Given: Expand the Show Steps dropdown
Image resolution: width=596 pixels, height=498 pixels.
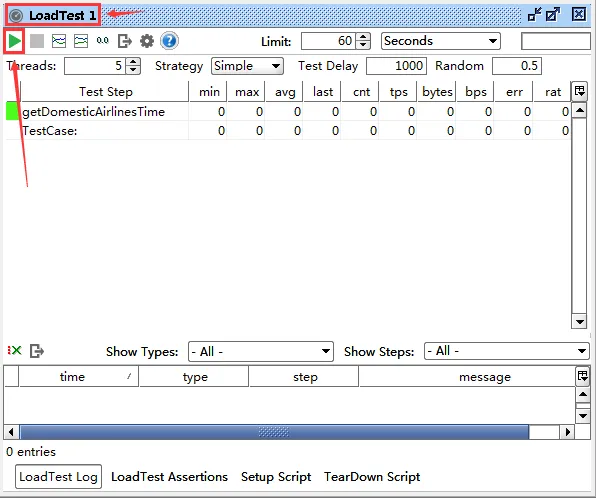Looking at the screenshot, I should click(506, 351).
